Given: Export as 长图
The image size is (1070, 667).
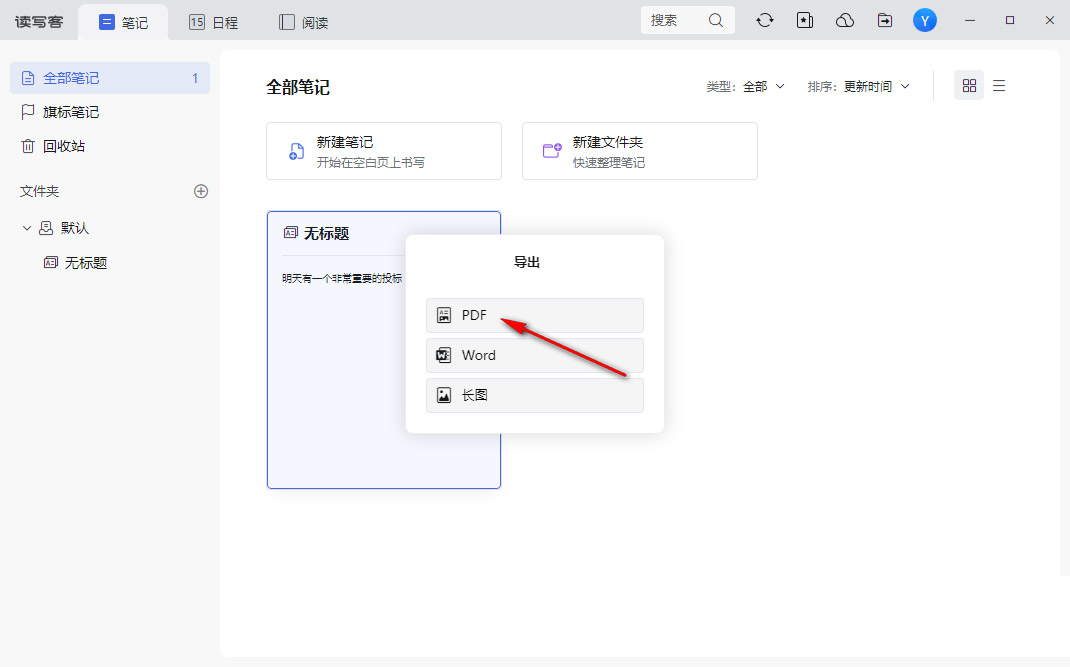Looking at the screenshot, I should pyautogui.click(x=534, y=395).
